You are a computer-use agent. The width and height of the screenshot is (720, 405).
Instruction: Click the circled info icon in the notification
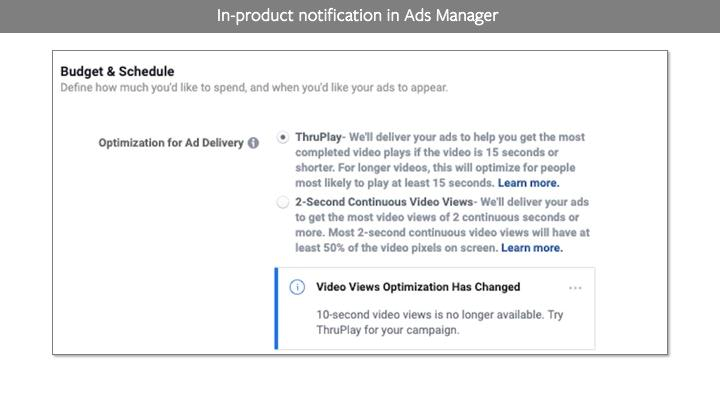click(297, 287)
